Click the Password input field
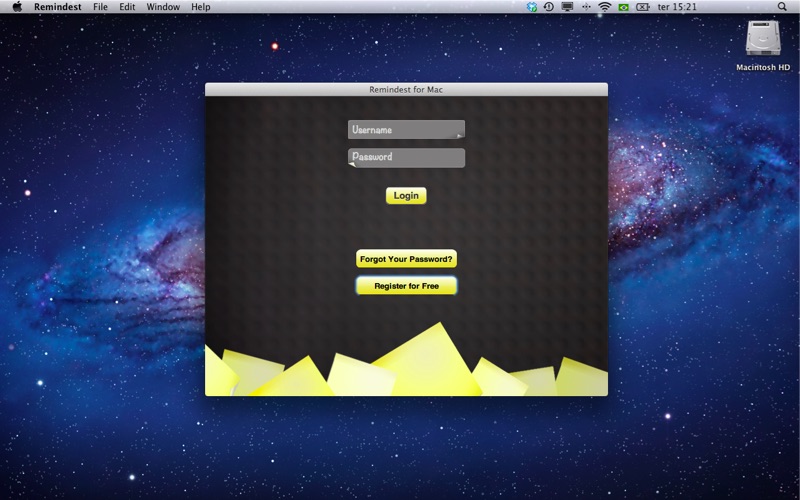Screen dimensions: 800x500 tap(406, 158)
